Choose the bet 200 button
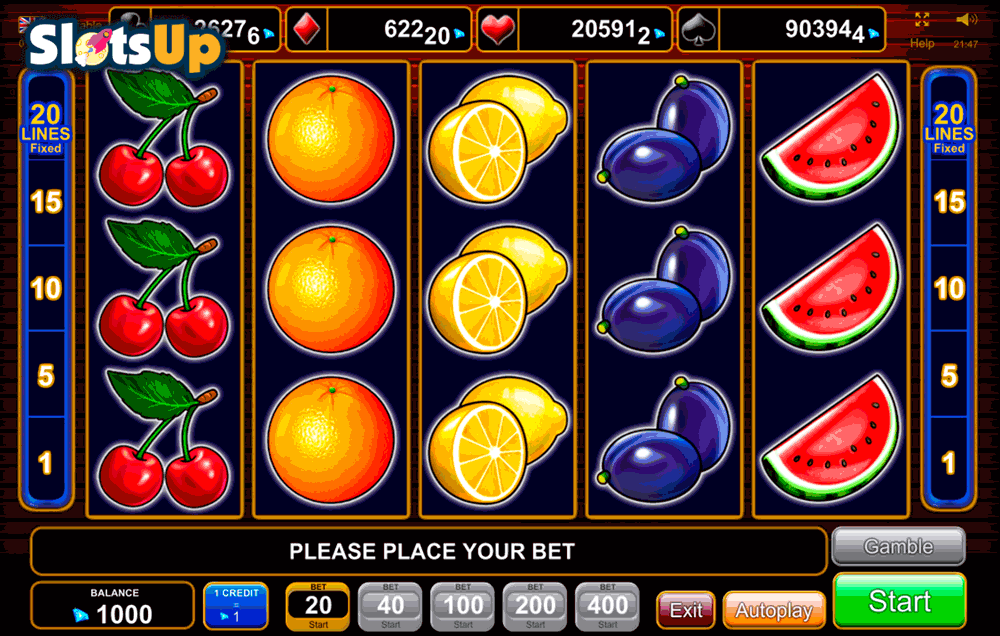Viewport: 1000px width, 636px height. (x=535, y=606)
